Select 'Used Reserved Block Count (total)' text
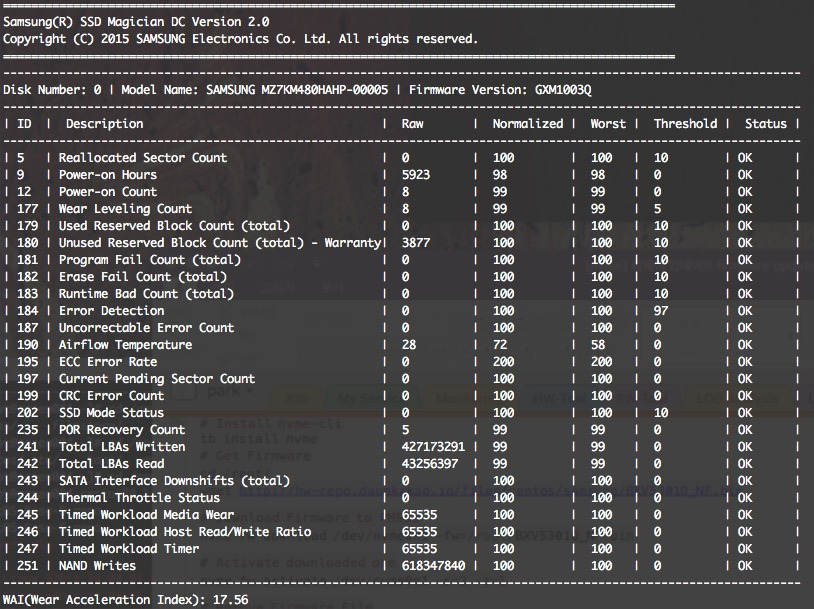This screenshot has height=609, width=814. tap(174, 226)
